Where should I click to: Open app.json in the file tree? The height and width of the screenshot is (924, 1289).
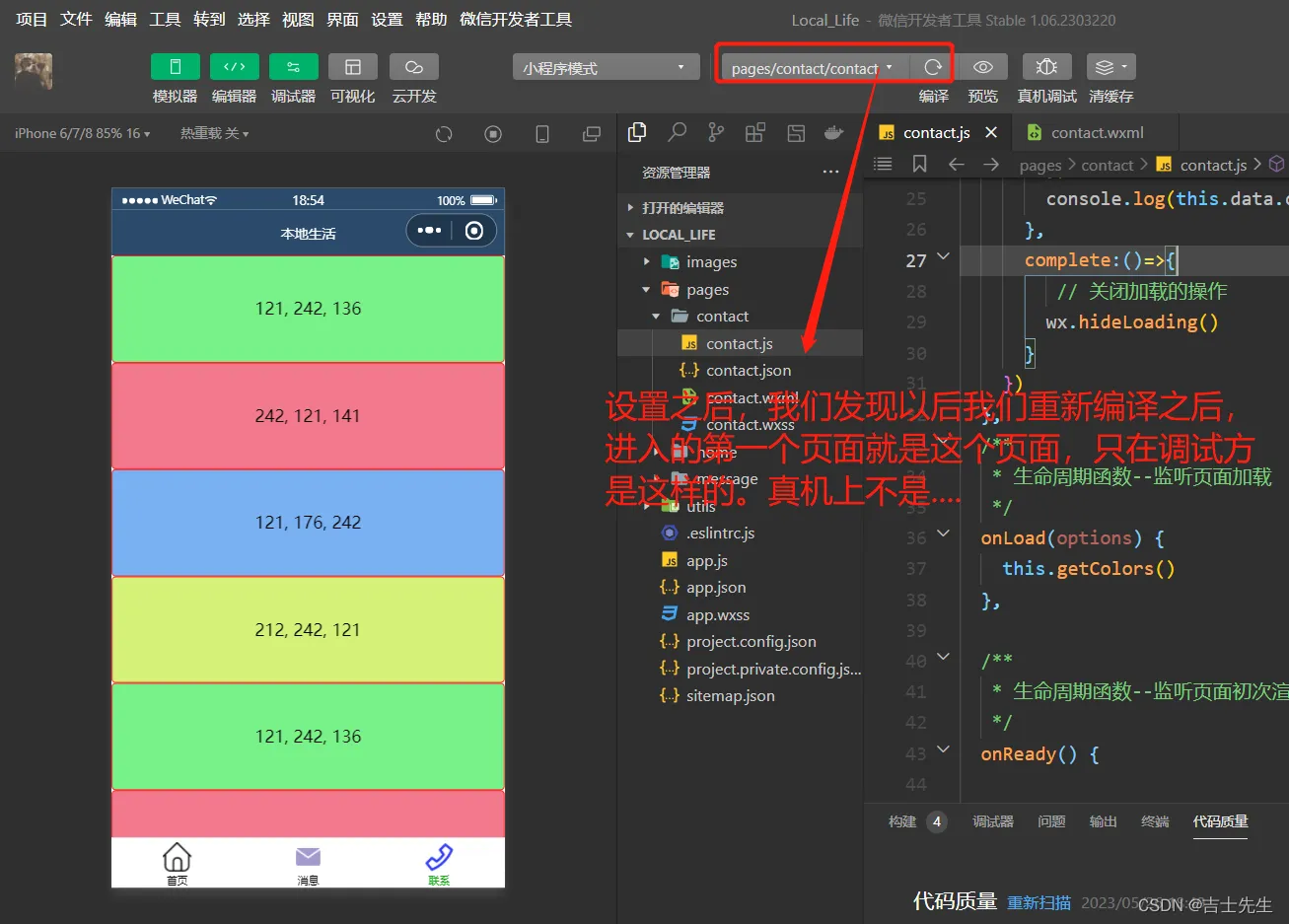[740, 588]
